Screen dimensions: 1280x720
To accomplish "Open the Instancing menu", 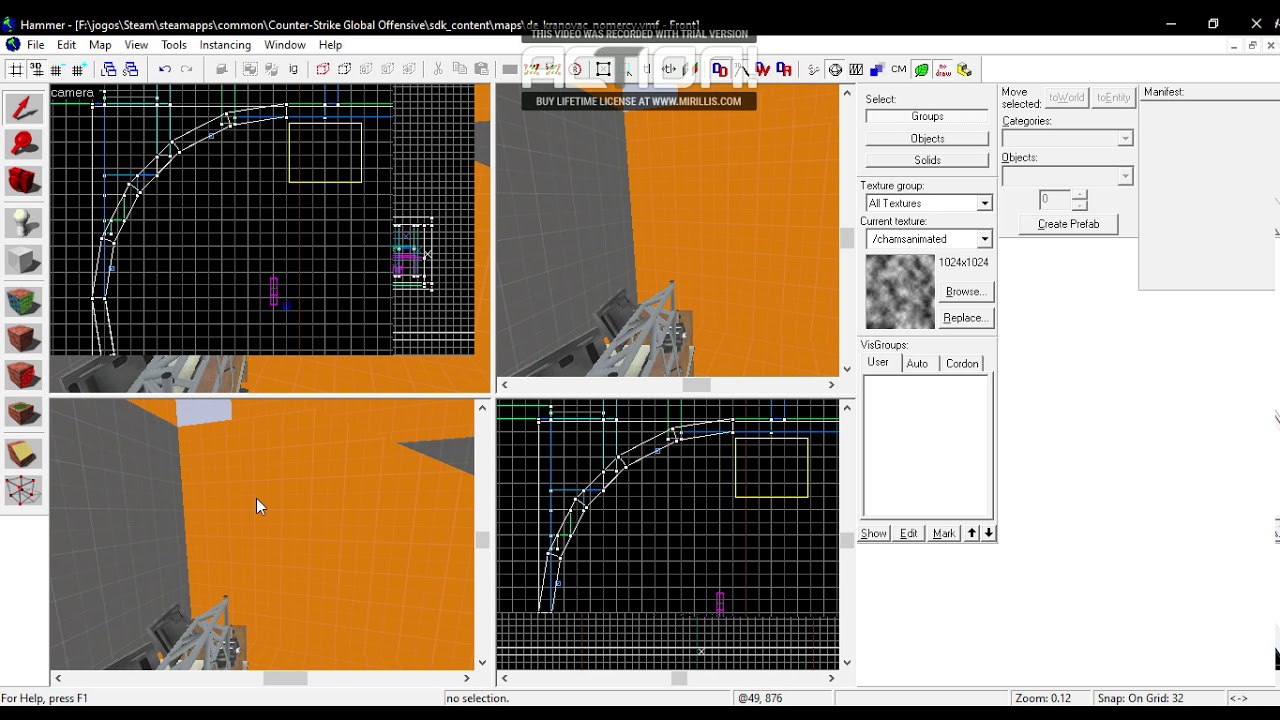I will [x=225, y=45].
